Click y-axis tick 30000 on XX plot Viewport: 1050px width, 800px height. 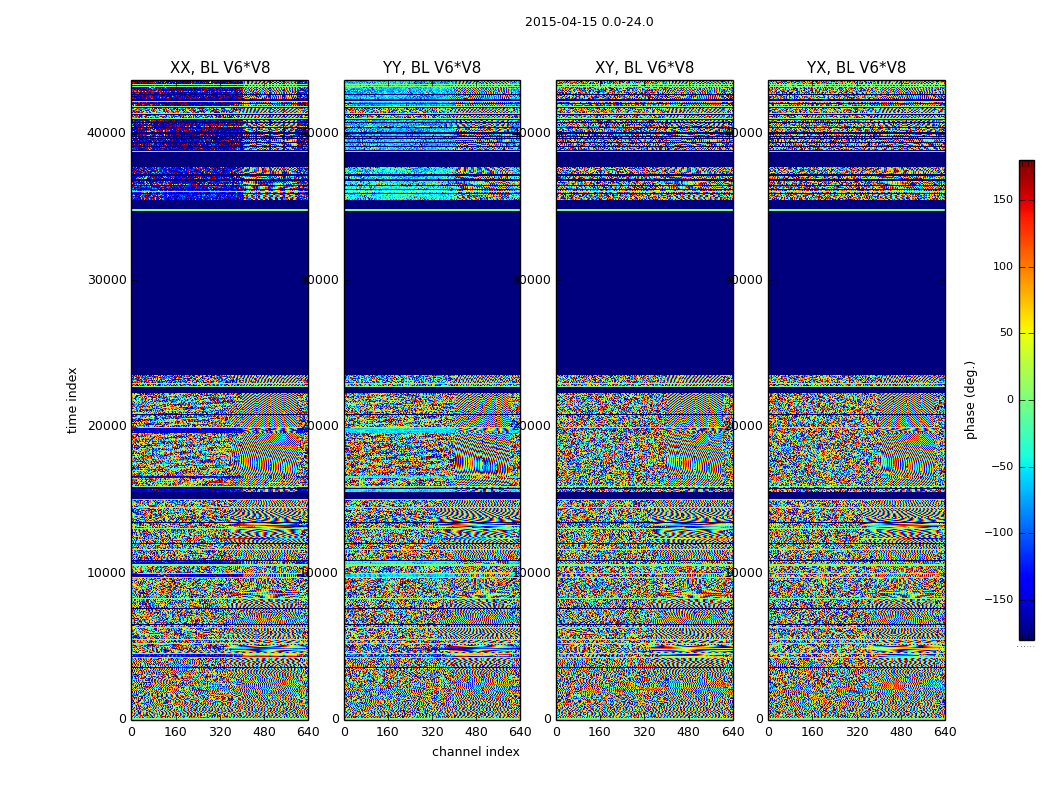(106, 280)
